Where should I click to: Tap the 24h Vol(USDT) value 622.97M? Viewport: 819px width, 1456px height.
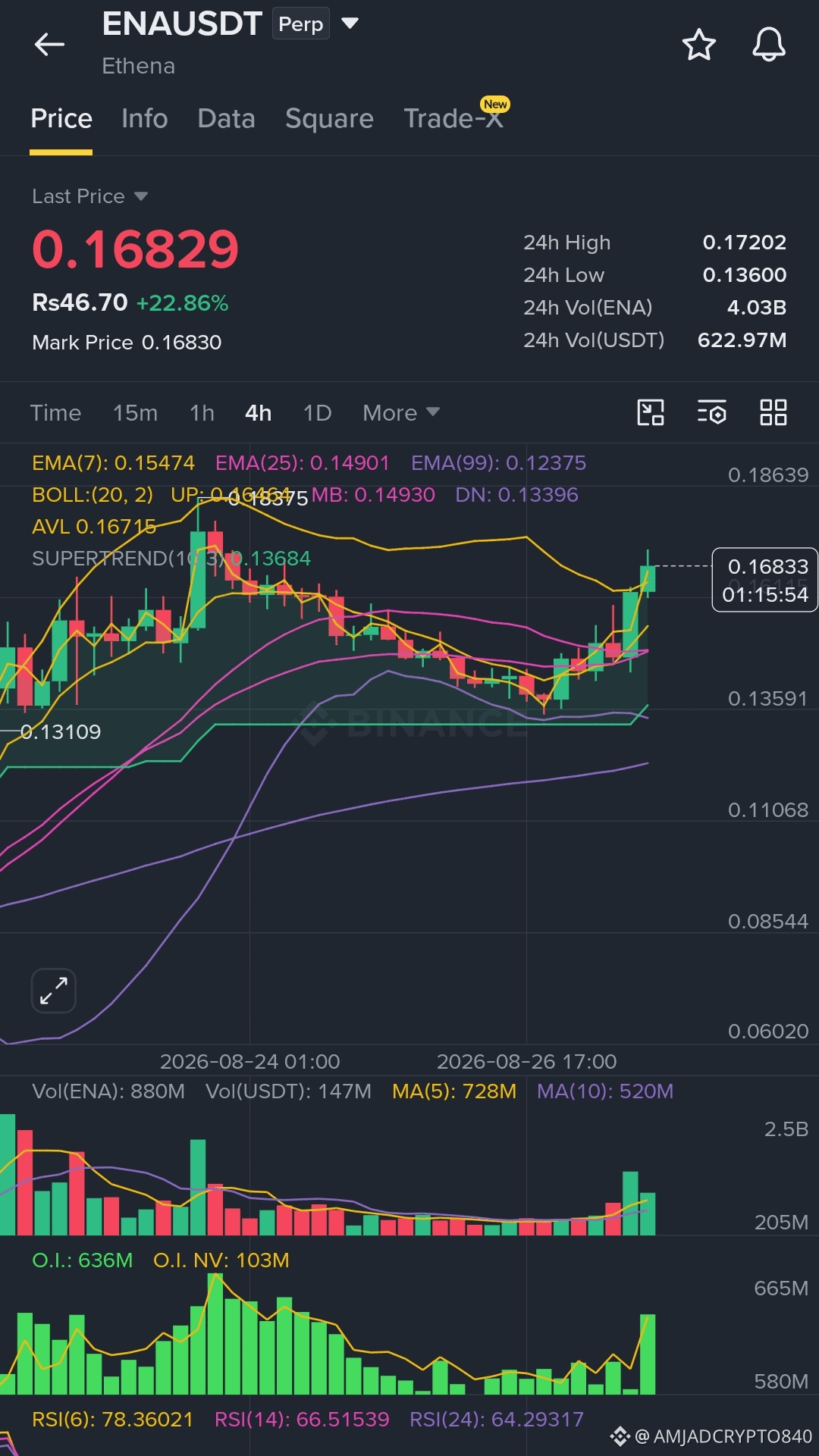pyautogui.click(x=742, y=340)
